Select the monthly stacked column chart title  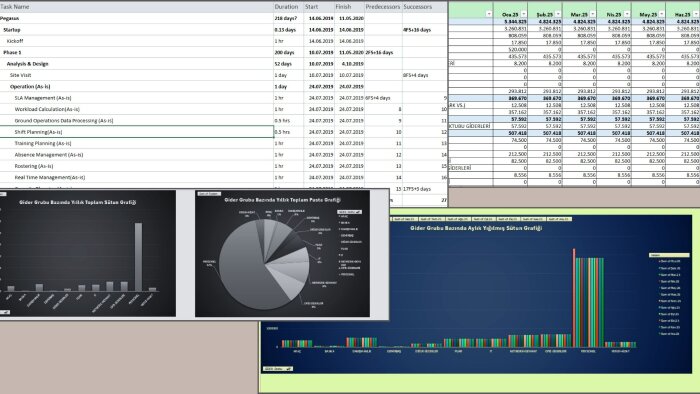tap(476, 228)
